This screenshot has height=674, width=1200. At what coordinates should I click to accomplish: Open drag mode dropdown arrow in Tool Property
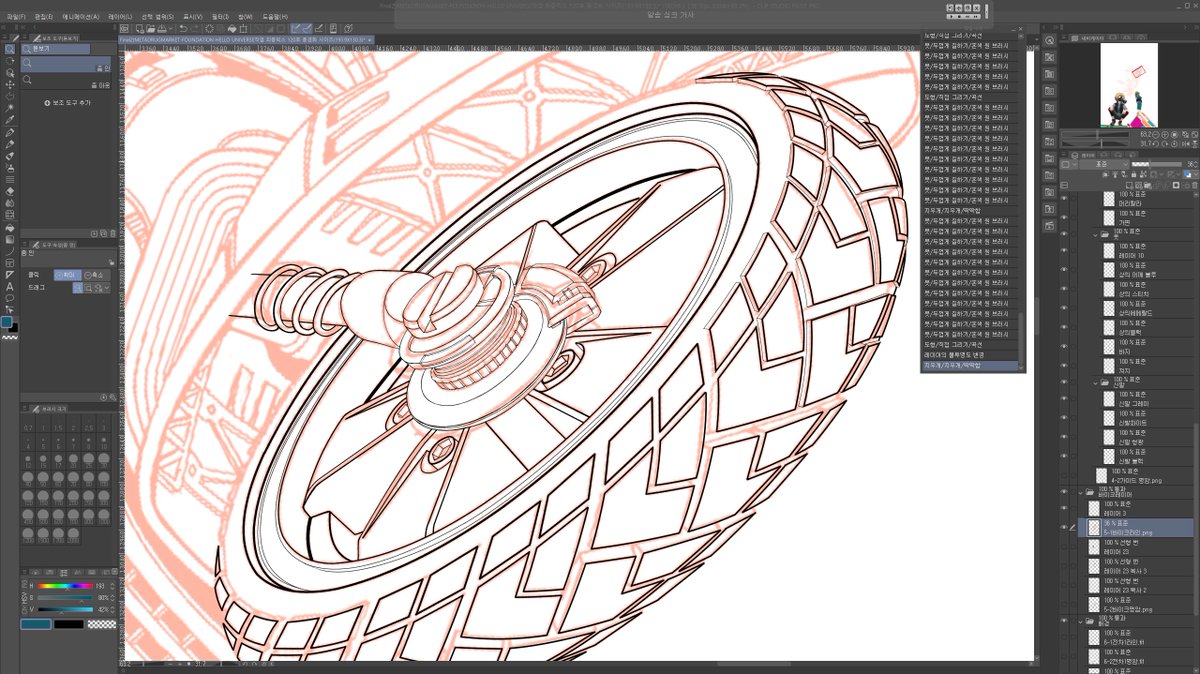(107, 287)
